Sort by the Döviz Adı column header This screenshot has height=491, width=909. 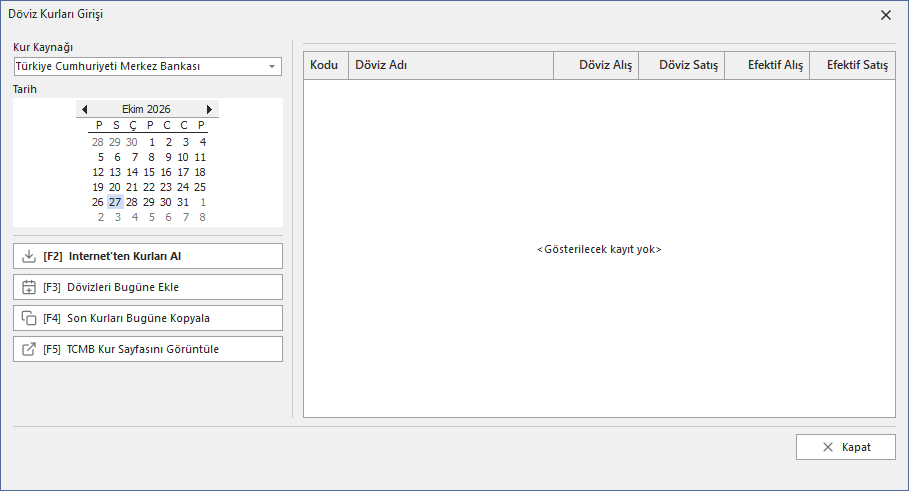[451, 65]
